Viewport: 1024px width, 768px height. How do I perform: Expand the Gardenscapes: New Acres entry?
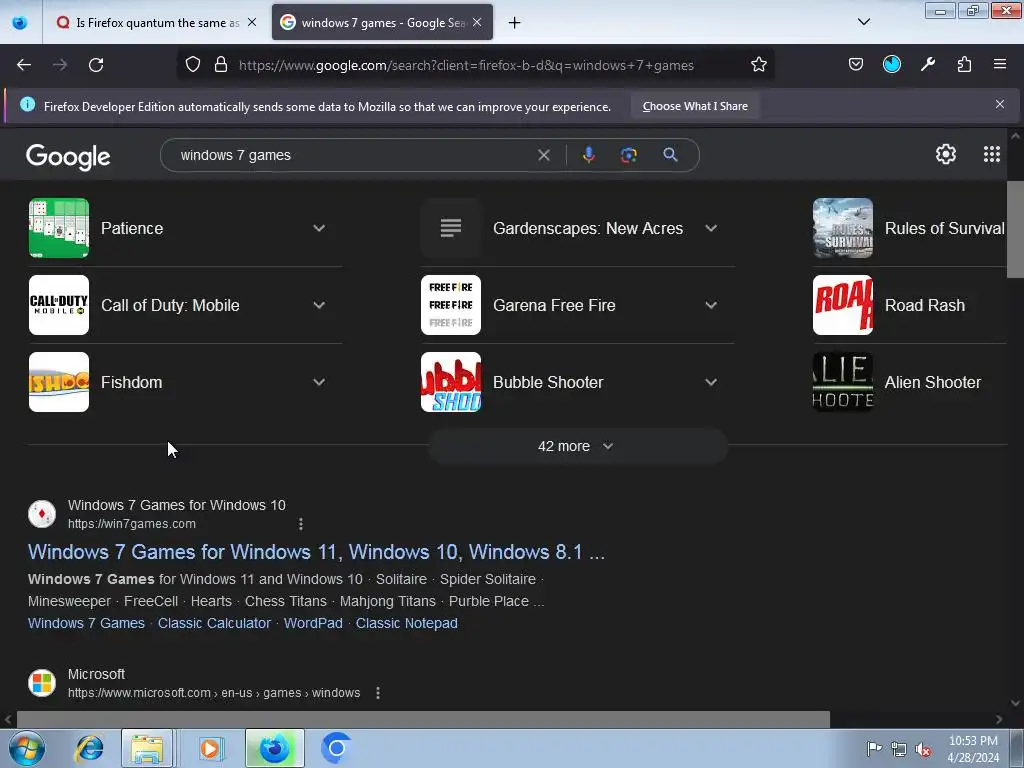[x=711, y=228]
